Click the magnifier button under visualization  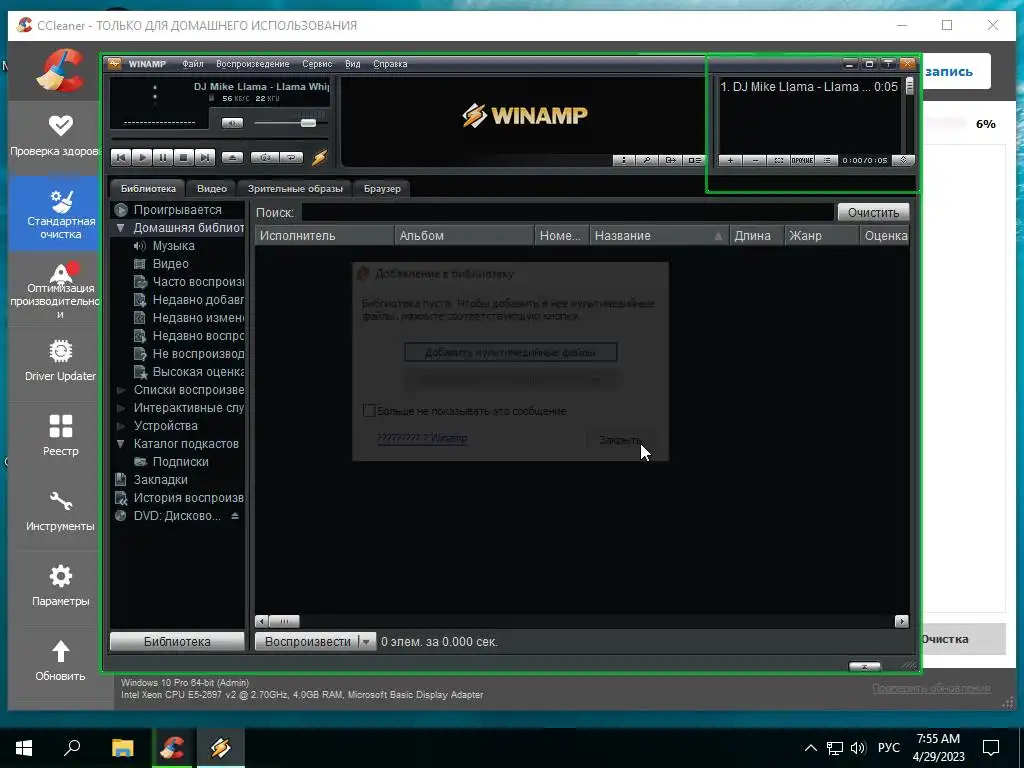647,160
